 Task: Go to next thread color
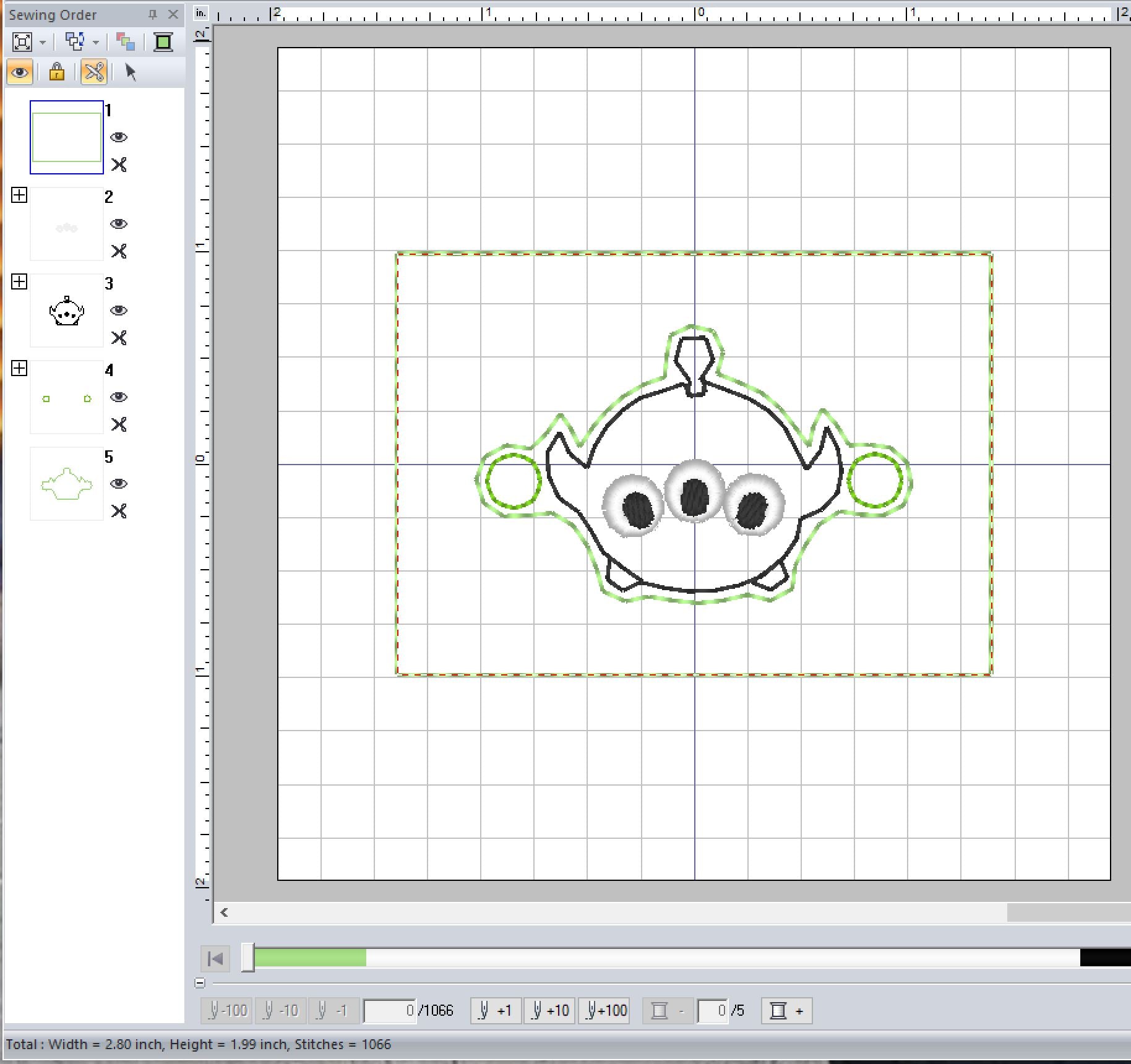coord(786,1011)
